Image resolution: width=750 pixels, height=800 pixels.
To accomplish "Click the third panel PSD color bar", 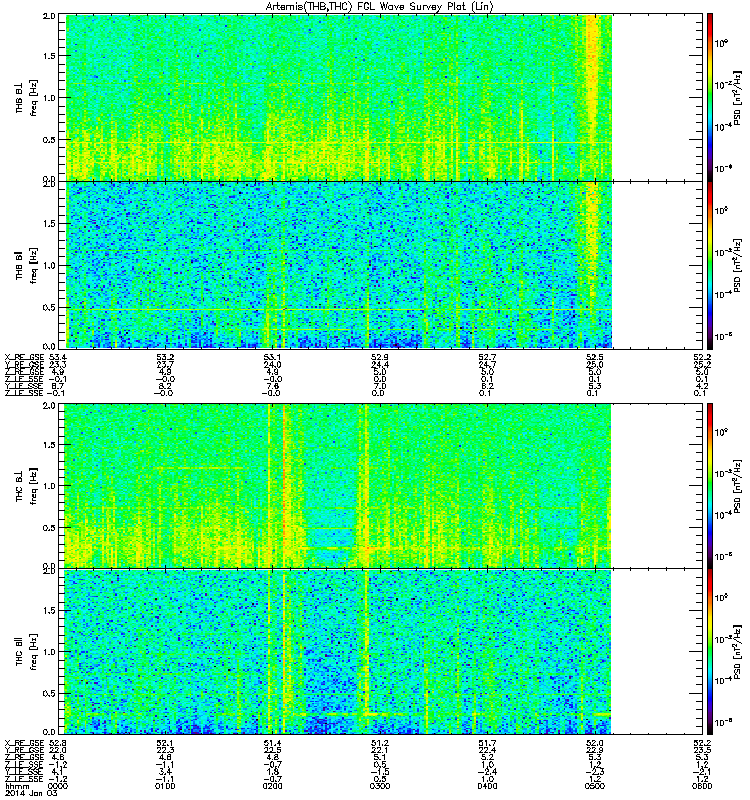I will coord(710,486).
